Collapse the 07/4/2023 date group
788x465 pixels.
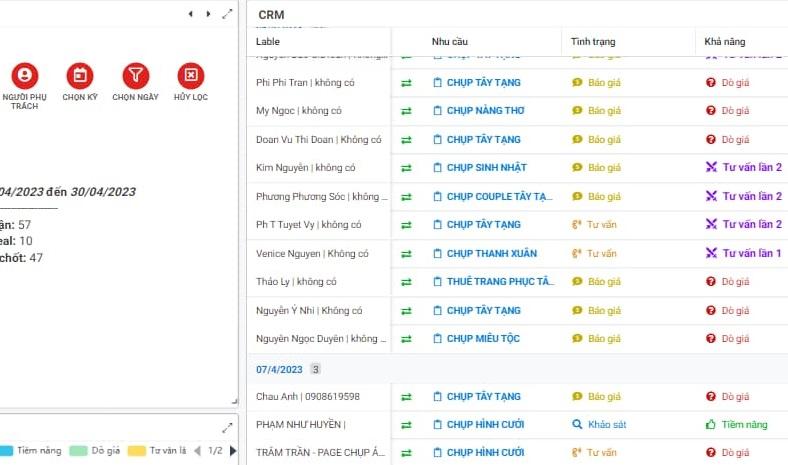point(279,369)
